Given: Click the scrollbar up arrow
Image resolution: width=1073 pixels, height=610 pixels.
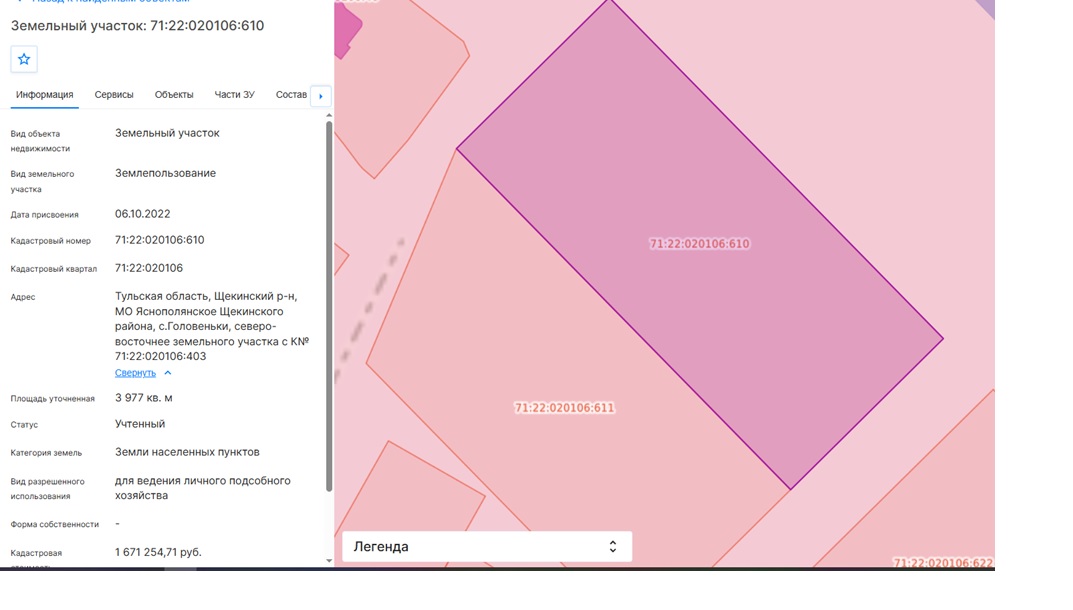Looking at the screenshot, I should pyautogui.click(x=329, y=116).
